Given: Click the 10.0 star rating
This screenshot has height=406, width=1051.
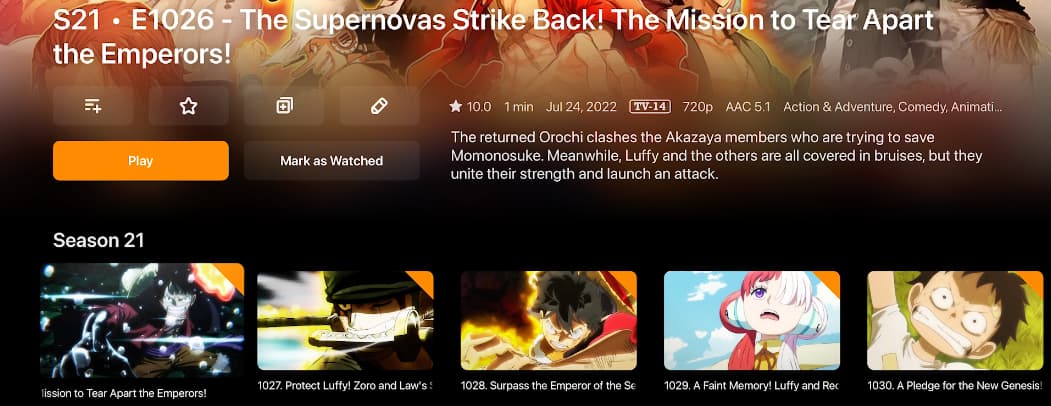Looking at the screenshot, I should 471,107.
